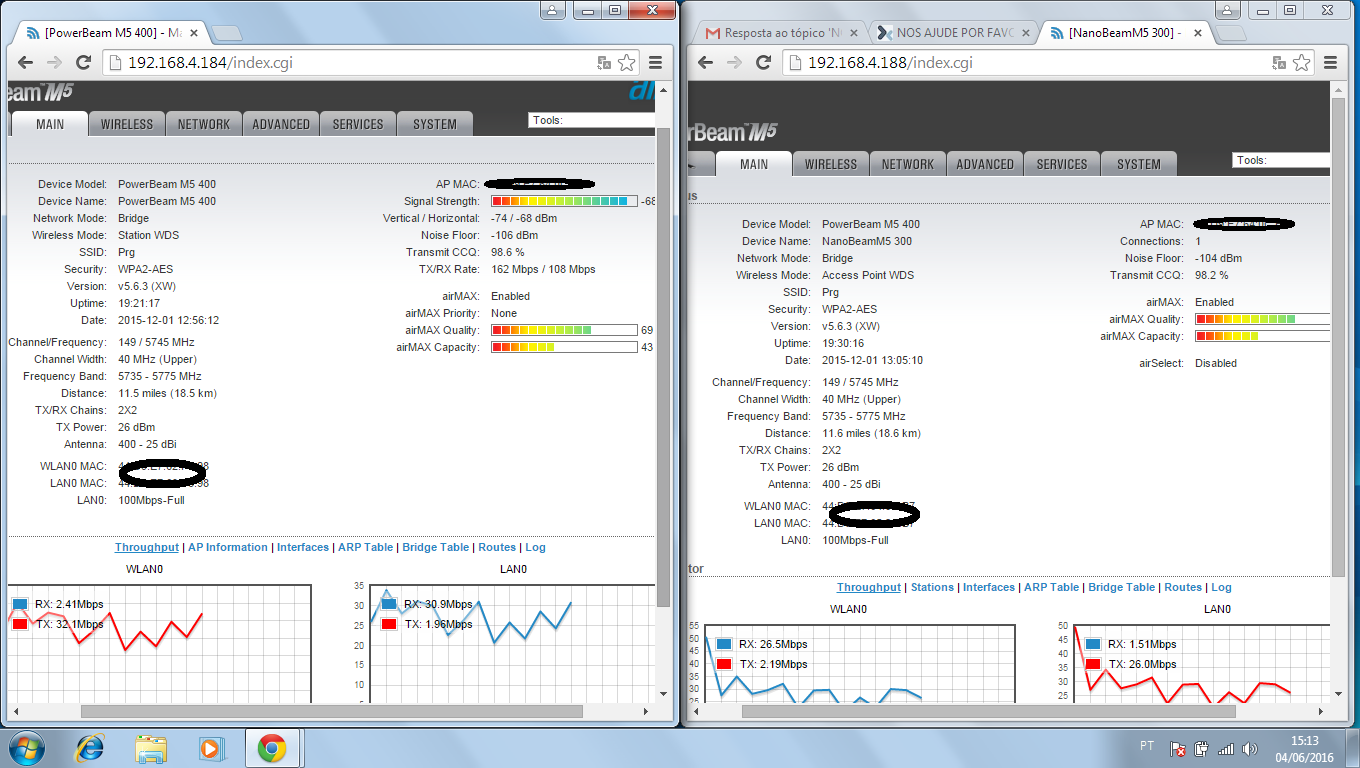The width and height of the screenshot is (1360, 768).
Task: Expand Tools dropdown in right NanoBeam window
Action: pyautogui.click(x=1282, y=160)
